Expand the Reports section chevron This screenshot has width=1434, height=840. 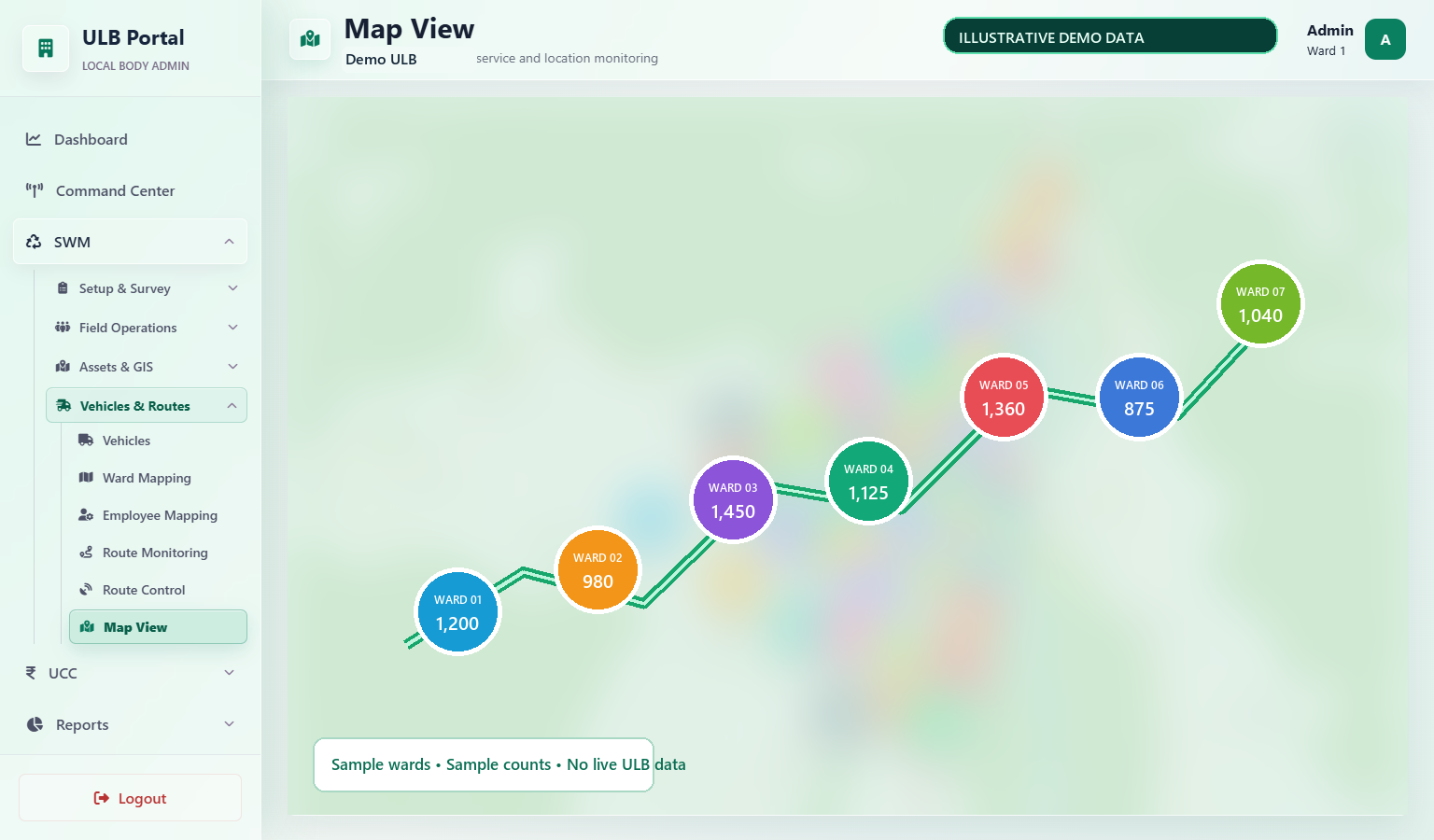(x=229, y=724)
